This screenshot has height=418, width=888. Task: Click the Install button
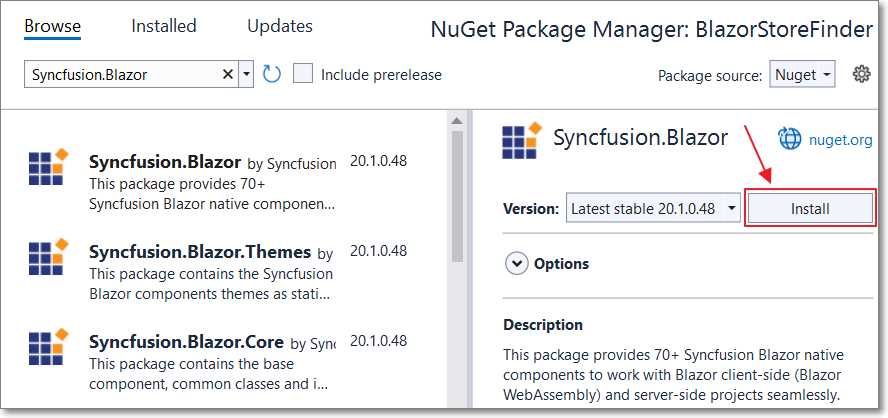point(810,208)
